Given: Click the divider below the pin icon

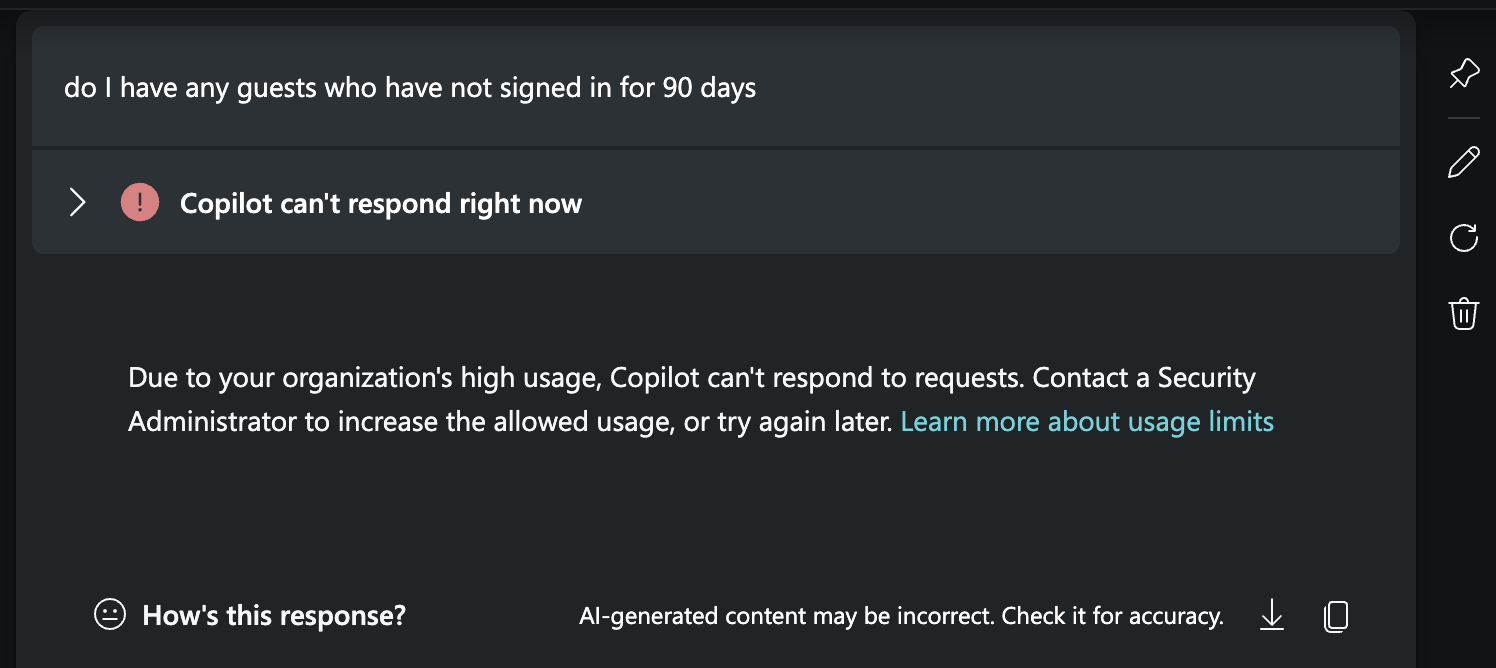Looking at the screenshot, I should tap(1463, 117).
